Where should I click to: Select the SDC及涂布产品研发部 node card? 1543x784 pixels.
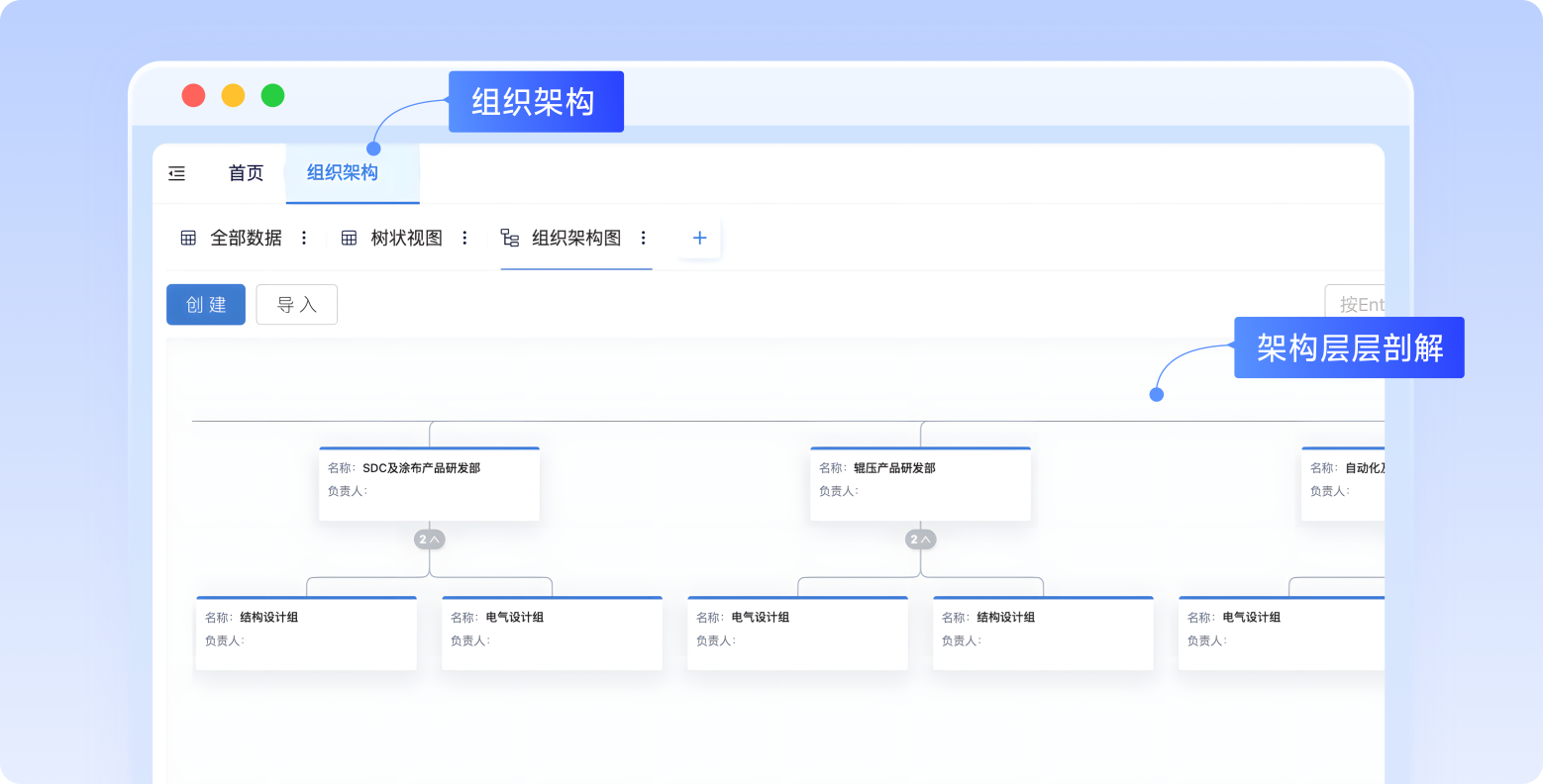click(x=429, y=484)
